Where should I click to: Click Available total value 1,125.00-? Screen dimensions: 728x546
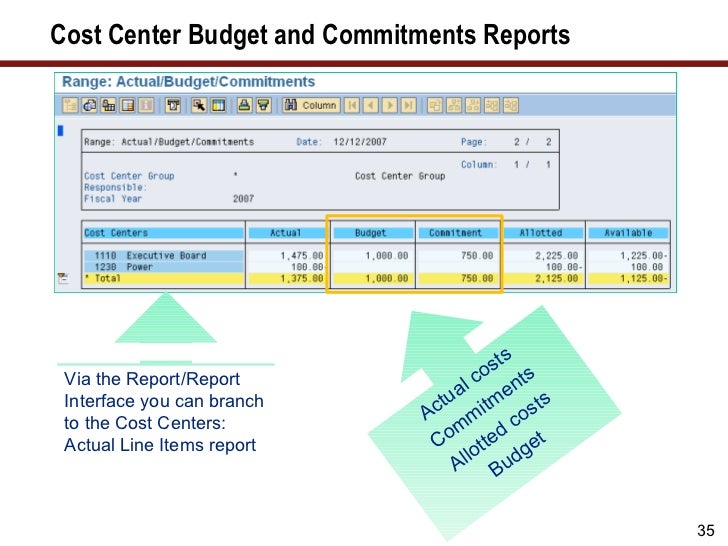(644, 279)
